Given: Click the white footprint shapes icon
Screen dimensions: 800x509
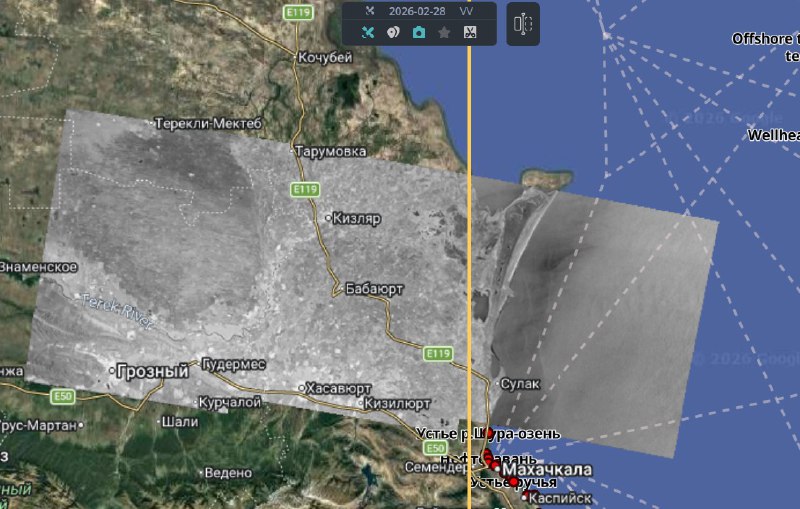Looking at the screenshot, I should (x=393, y=32).
